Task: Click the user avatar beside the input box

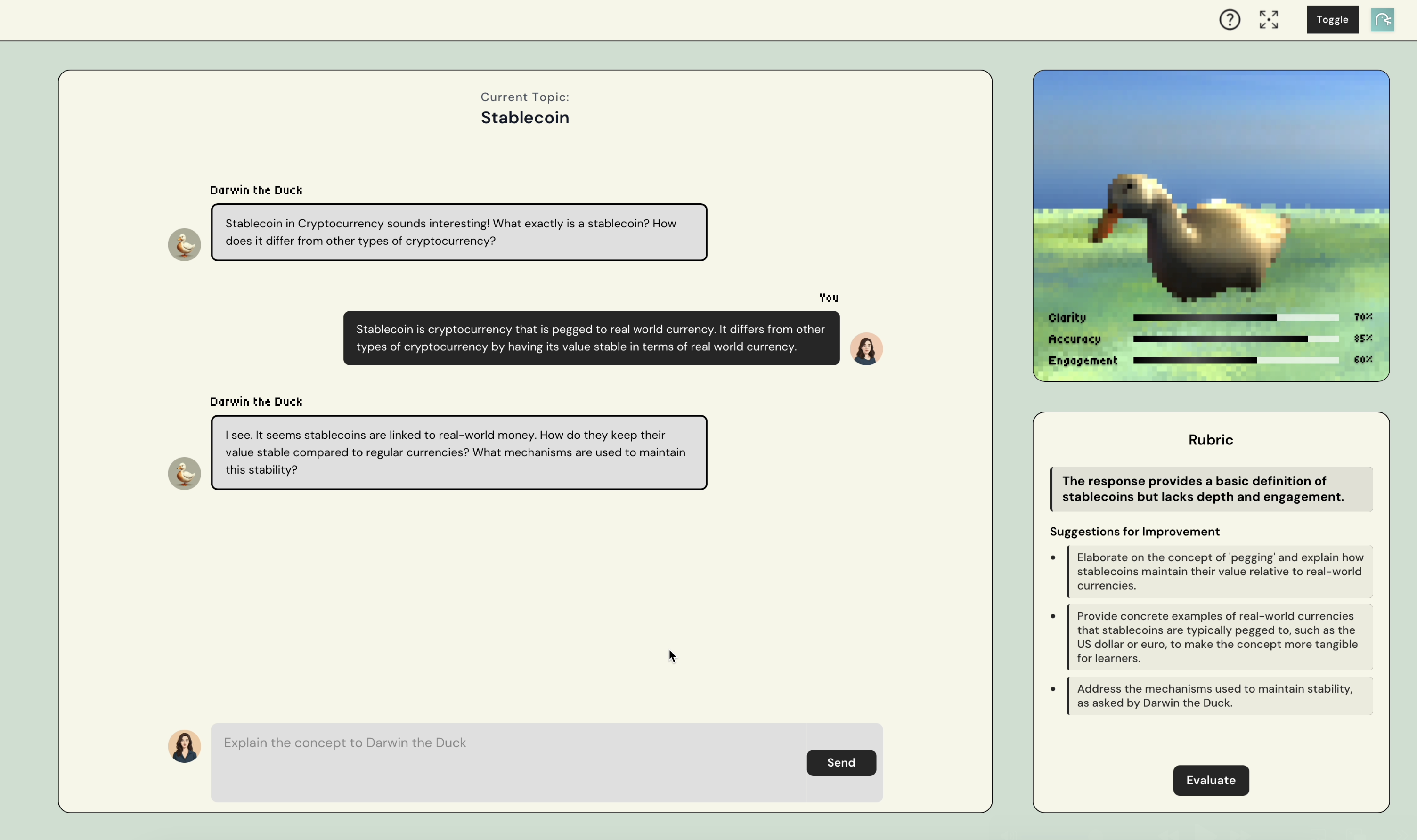Action: pyautogui.click(x=185, y=746)
